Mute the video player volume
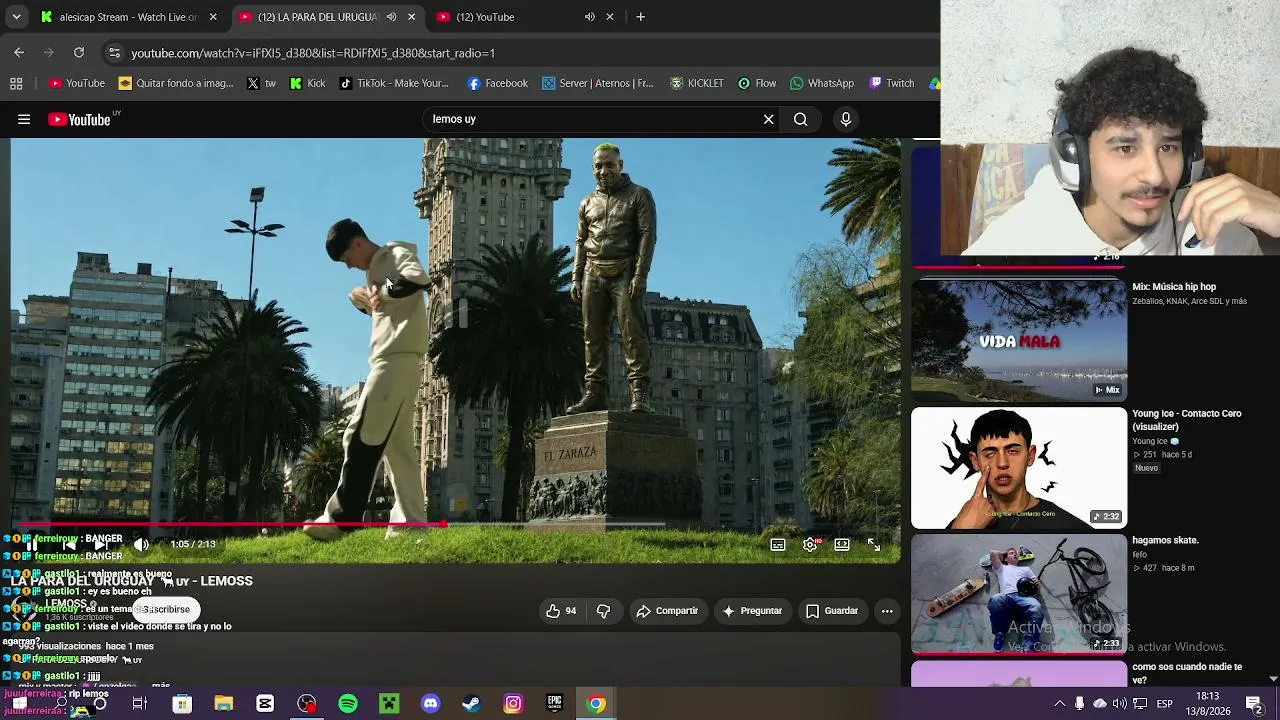The image size is (1280, 720). 141,544
